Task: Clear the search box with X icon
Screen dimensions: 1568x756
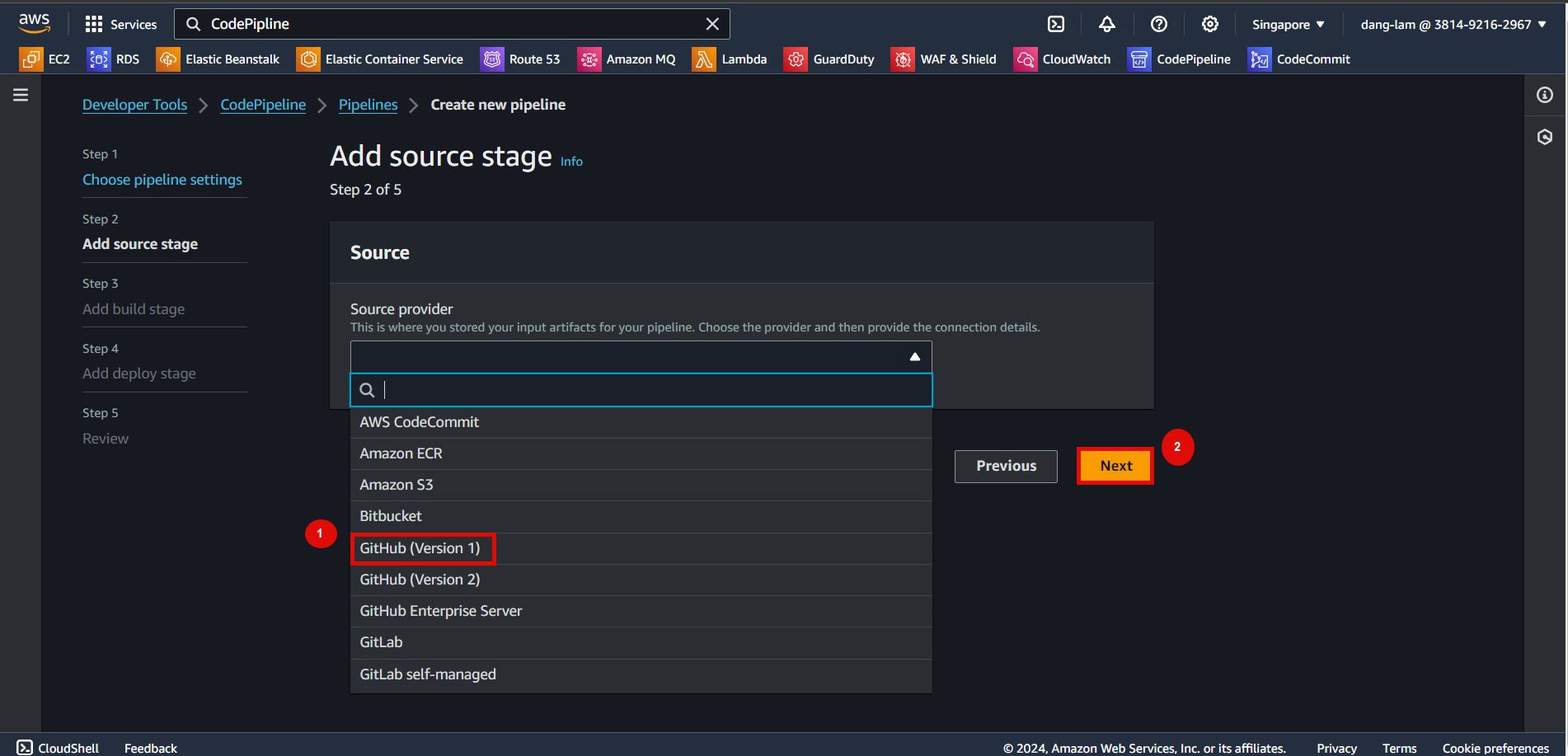Action: click(712, 24)
